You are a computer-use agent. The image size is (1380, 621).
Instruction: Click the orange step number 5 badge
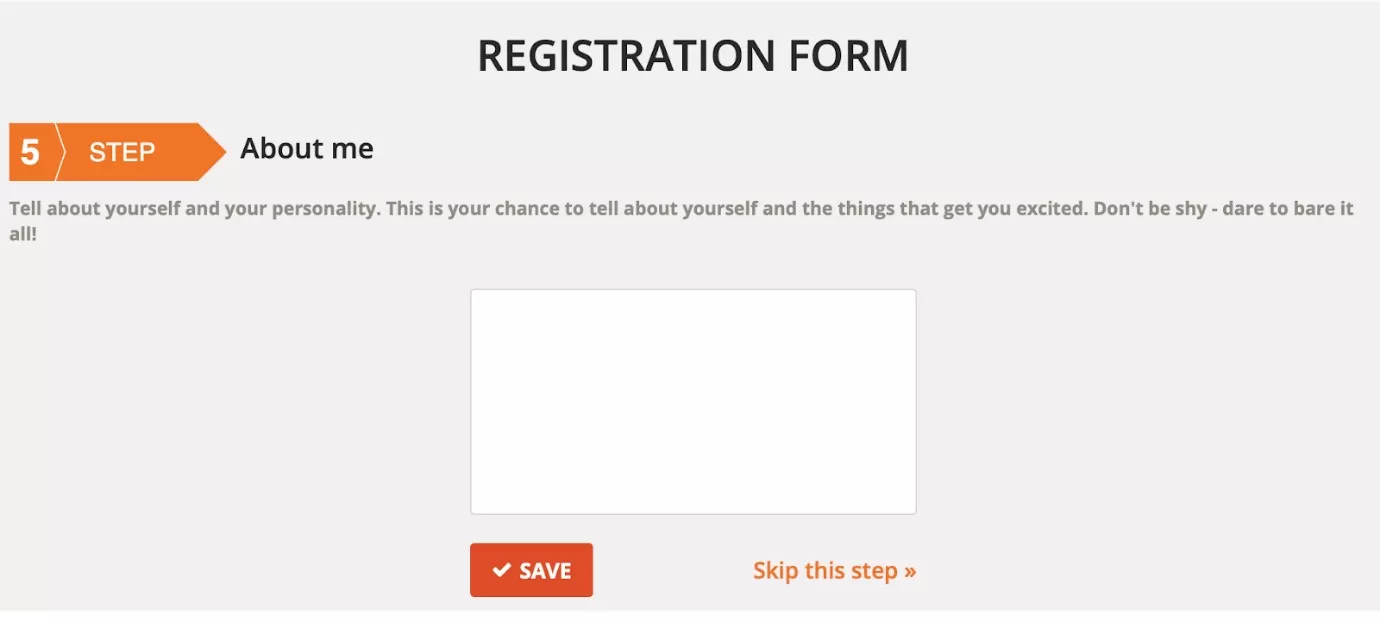tap(30, 152)
